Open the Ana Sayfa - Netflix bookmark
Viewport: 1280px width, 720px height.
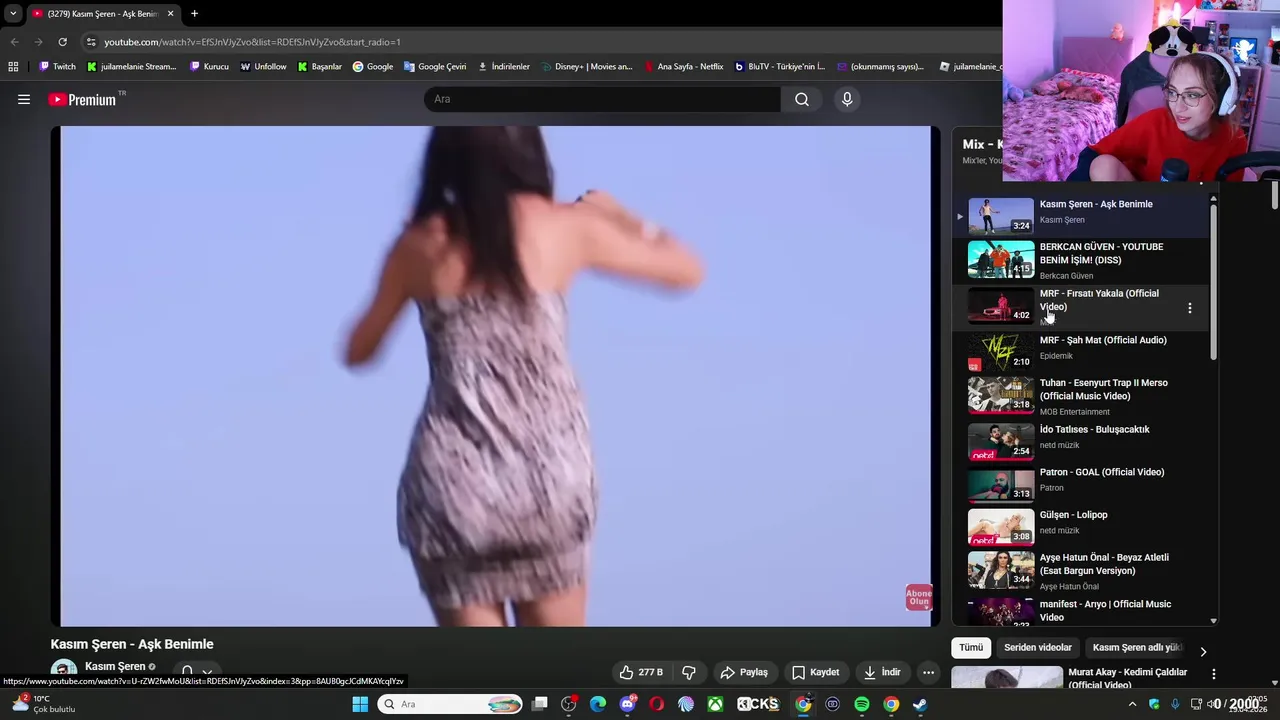683,67
